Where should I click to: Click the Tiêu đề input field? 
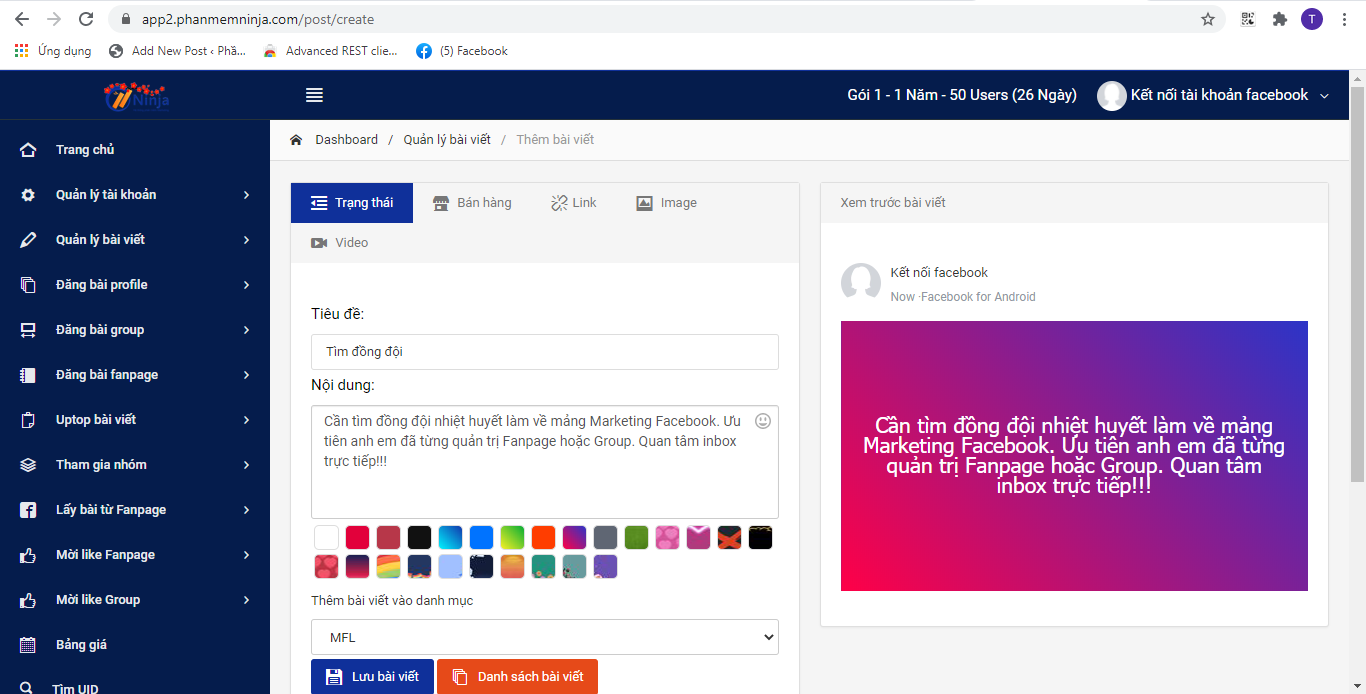coord(544,352)
